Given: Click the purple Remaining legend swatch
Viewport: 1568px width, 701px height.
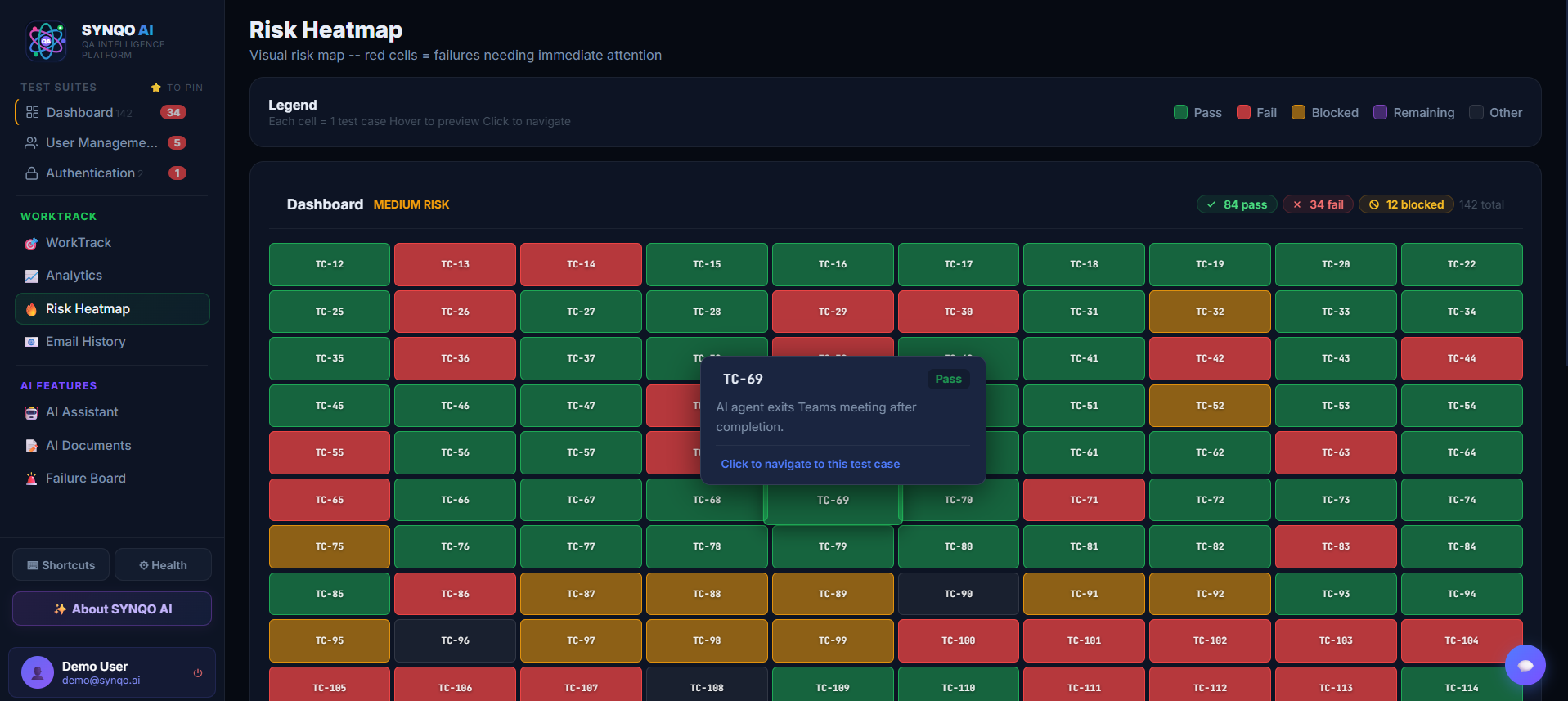Looking at the screenshot, I should click(x=1380, y=112).
